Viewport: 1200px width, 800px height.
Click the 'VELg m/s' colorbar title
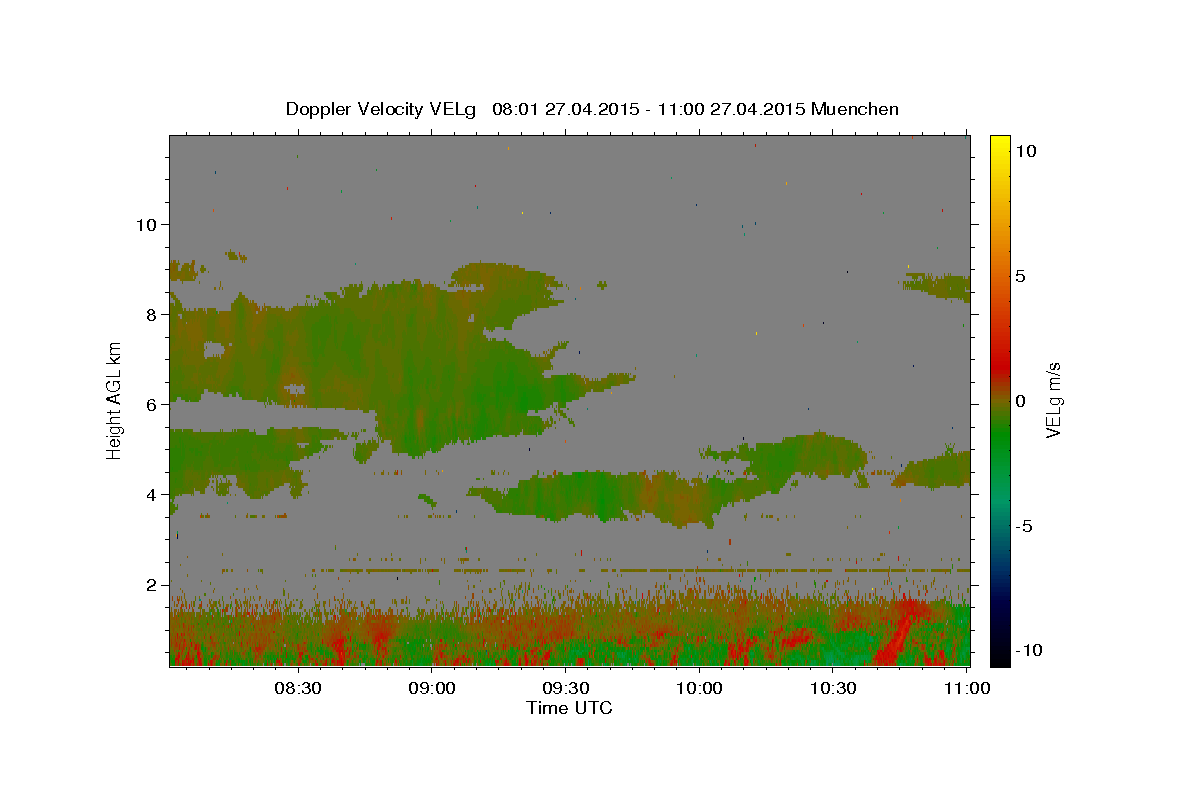pyautogui.click(x=1054, y=400)
